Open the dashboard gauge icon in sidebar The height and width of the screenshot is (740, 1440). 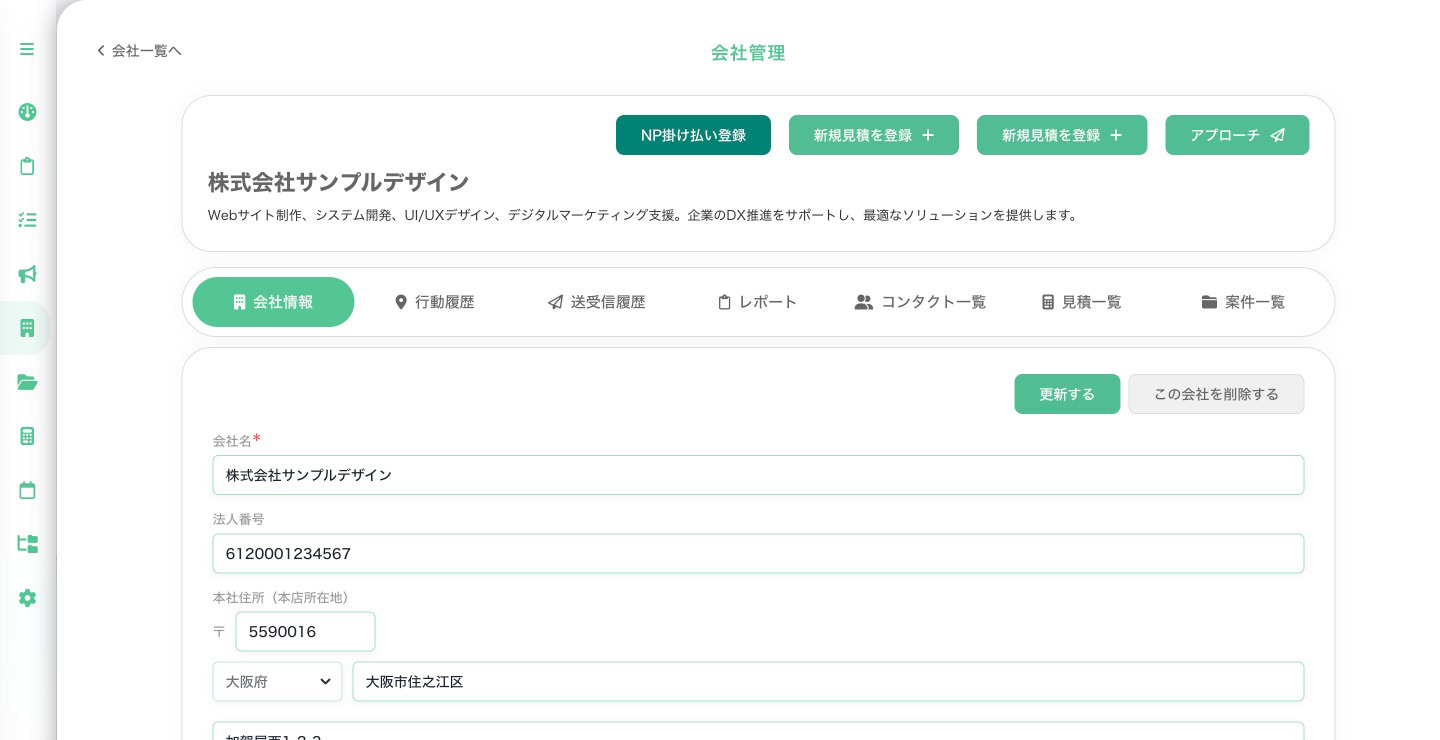pos(27,112)
